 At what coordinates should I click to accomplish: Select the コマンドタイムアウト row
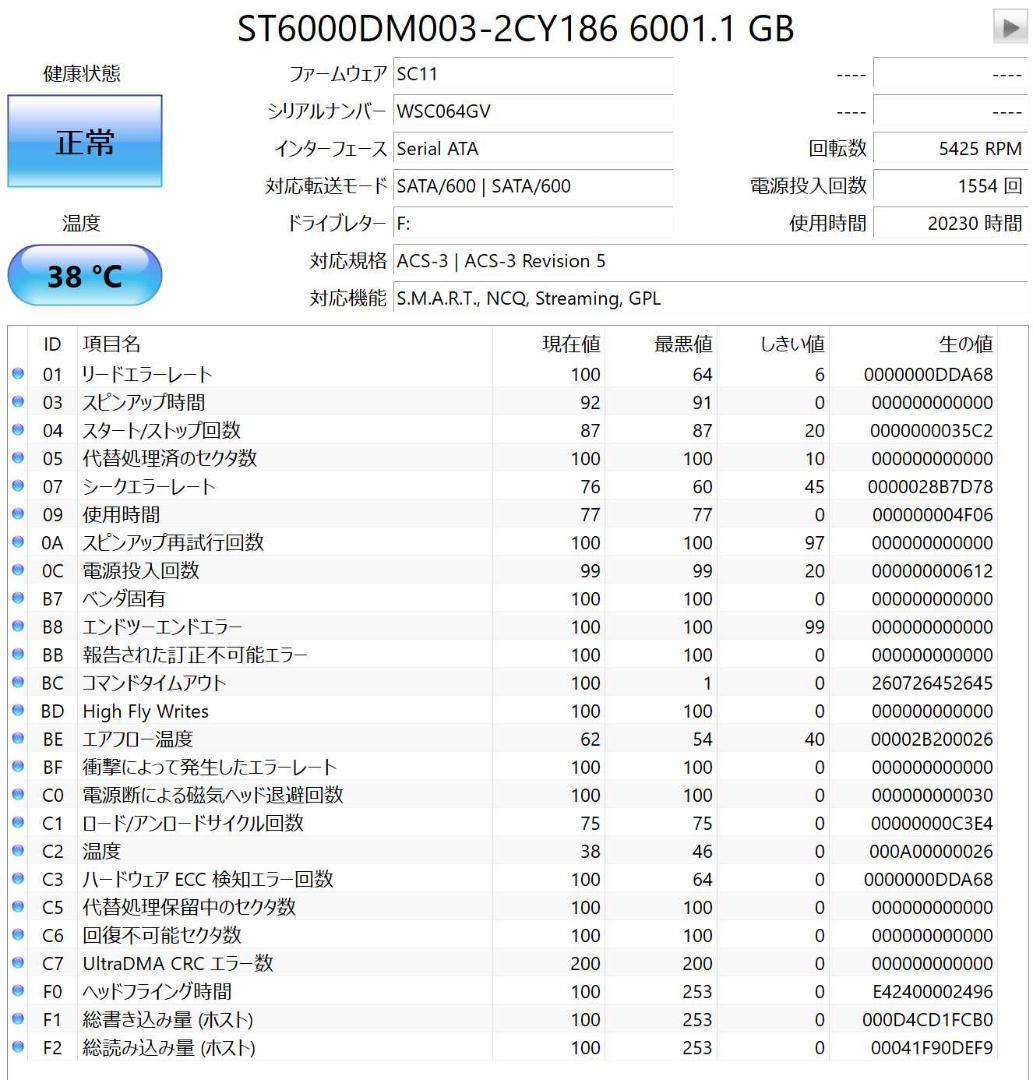[x=400, y=683]
